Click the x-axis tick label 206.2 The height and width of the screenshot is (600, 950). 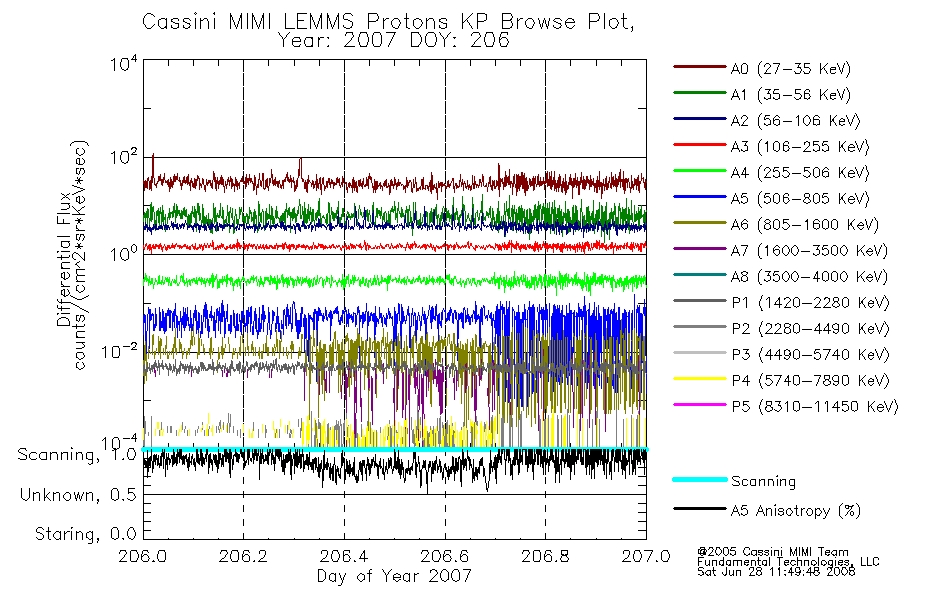tap(244, 556)
